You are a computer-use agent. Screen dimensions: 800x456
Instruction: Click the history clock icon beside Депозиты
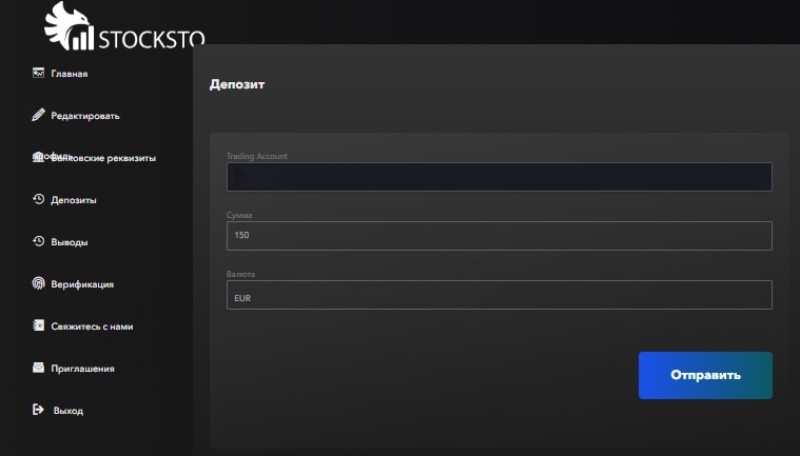38,199
